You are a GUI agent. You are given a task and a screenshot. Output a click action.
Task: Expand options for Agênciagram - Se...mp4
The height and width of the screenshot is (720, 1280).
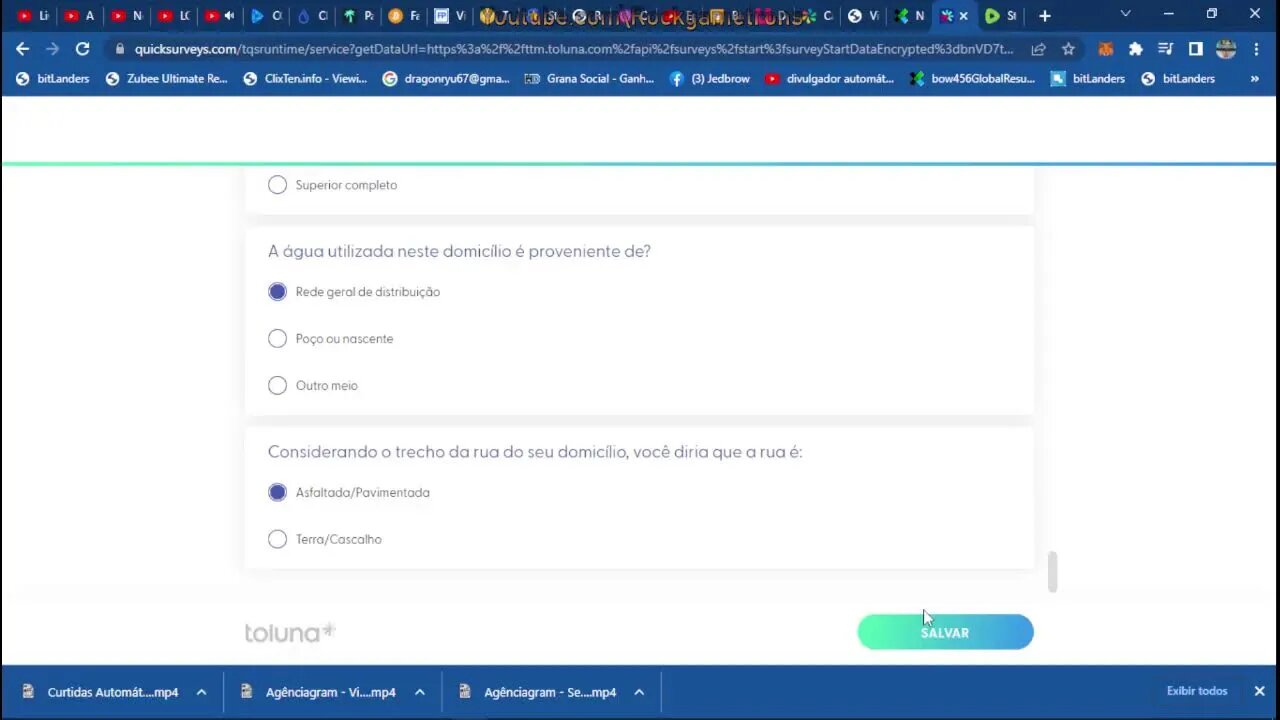tap(639, 692)
